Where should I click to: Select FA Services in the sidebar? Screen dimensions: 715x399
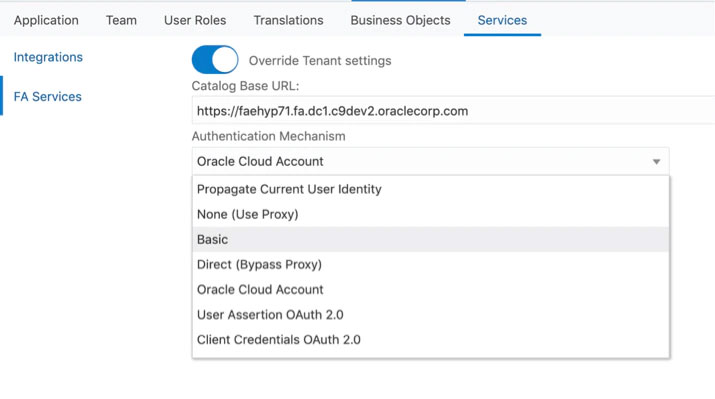(47, 97)
